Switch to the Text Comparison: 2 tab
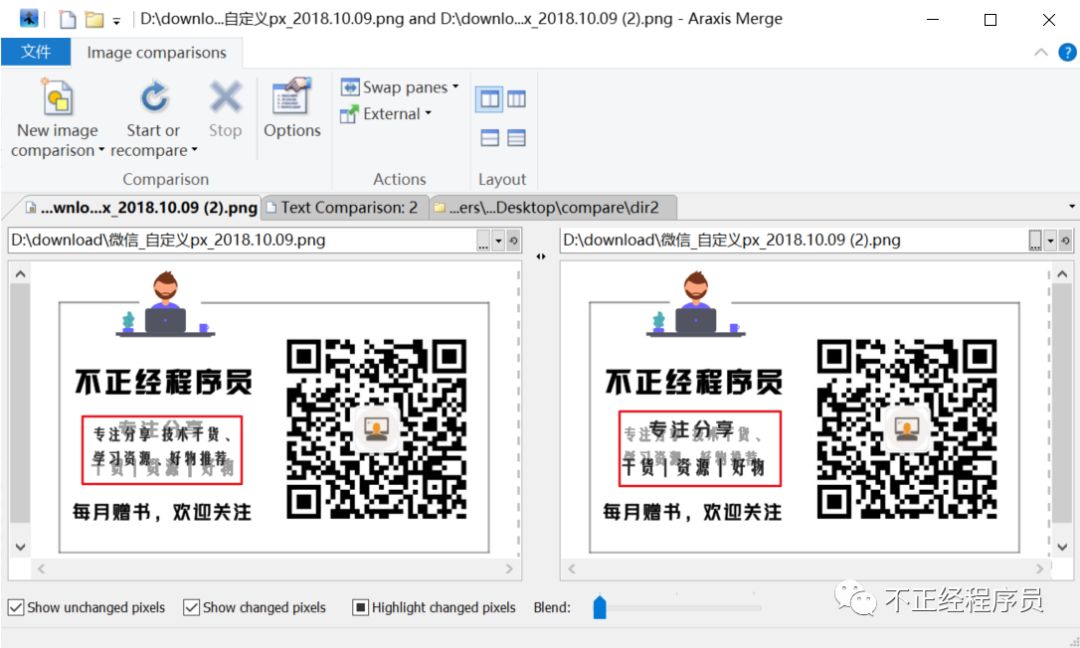This screenshot has height=648, width=1080. coord(344,207)
